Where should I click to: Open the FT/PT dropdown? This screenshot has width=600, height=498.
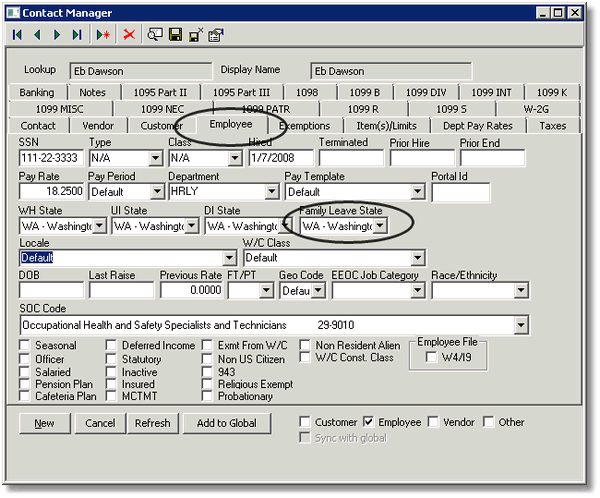(x=266, y=291)
